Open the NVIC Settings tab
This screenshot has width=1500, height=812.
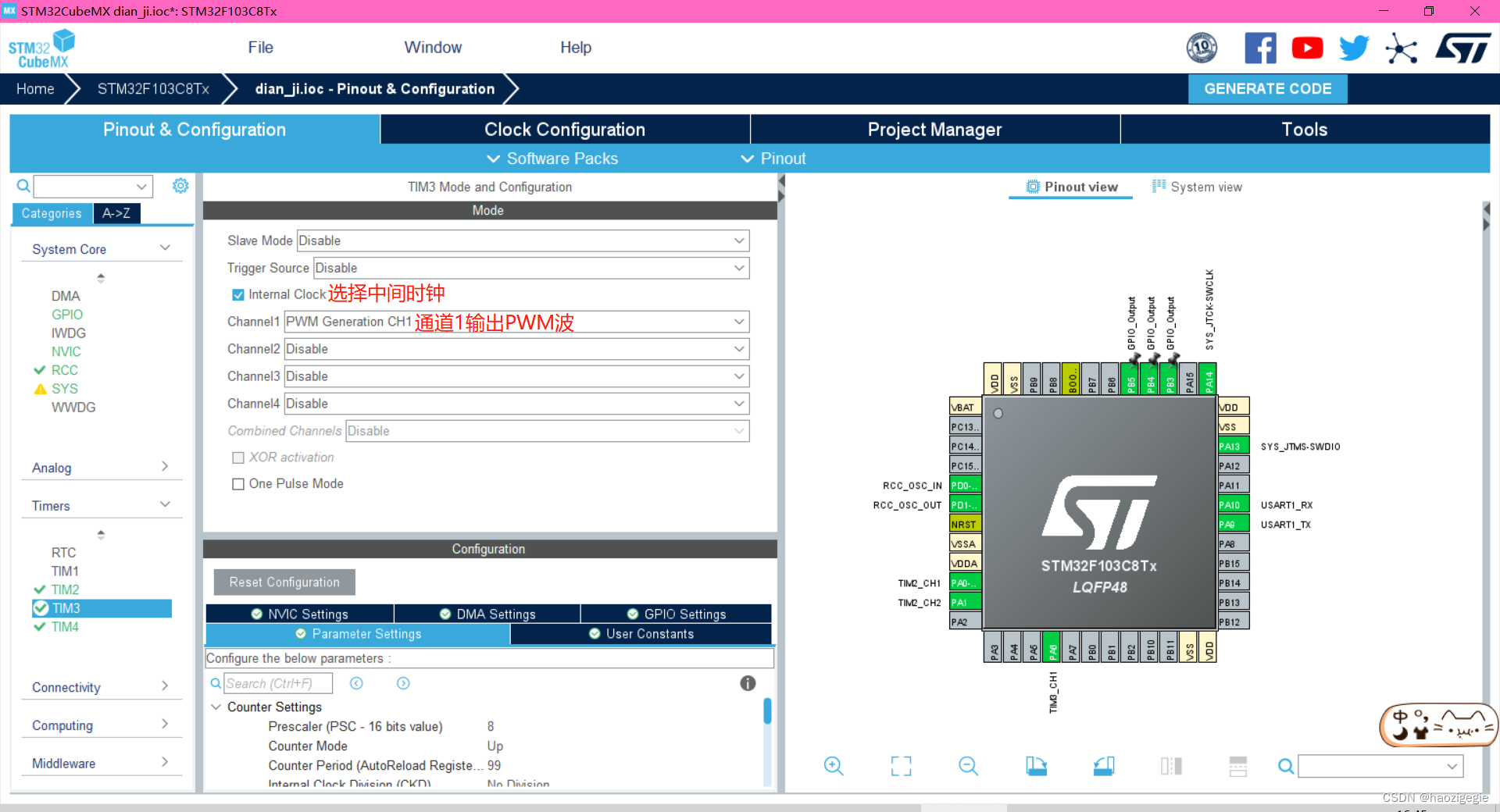click(300, 614)
